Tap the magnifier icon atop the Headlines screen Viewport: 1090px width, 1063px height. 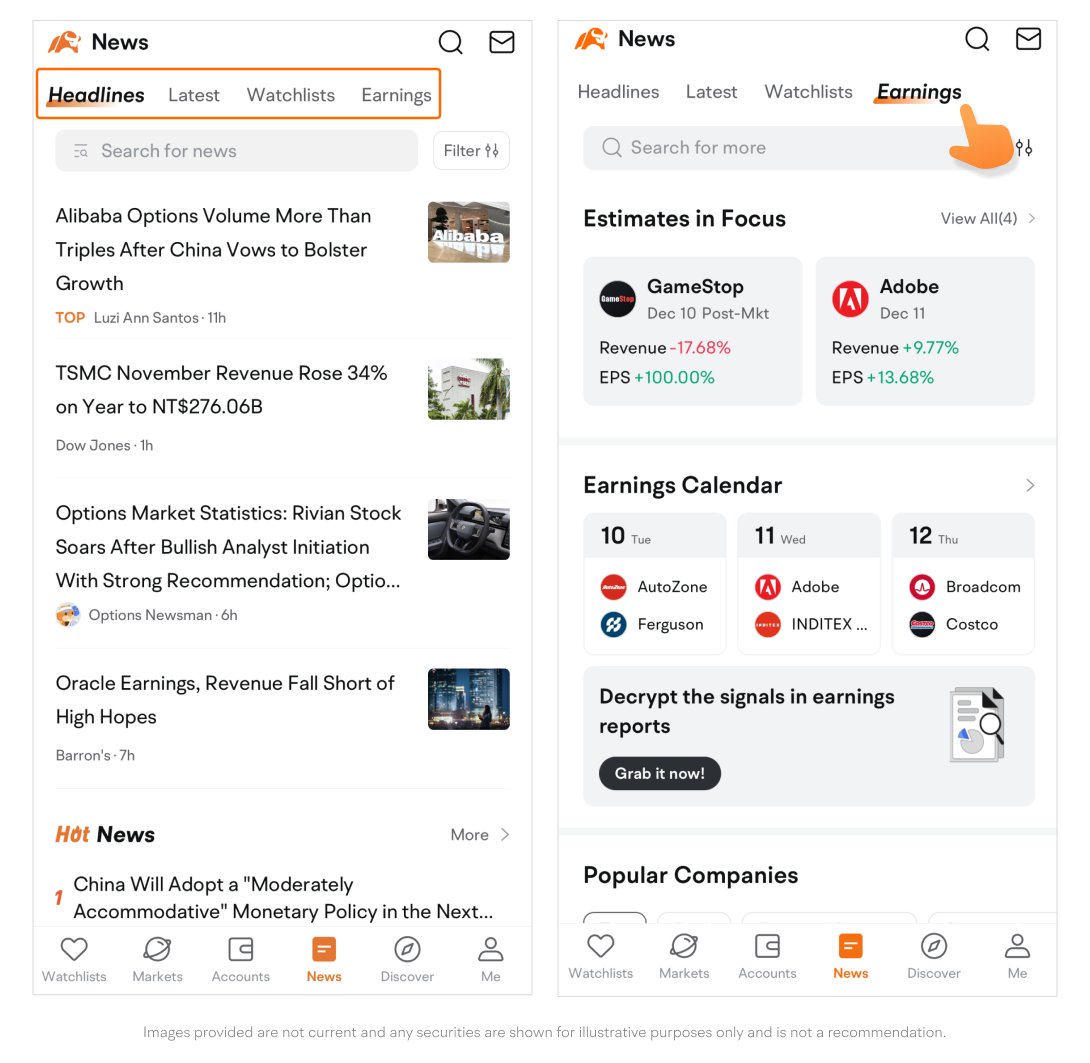(451, 42)
